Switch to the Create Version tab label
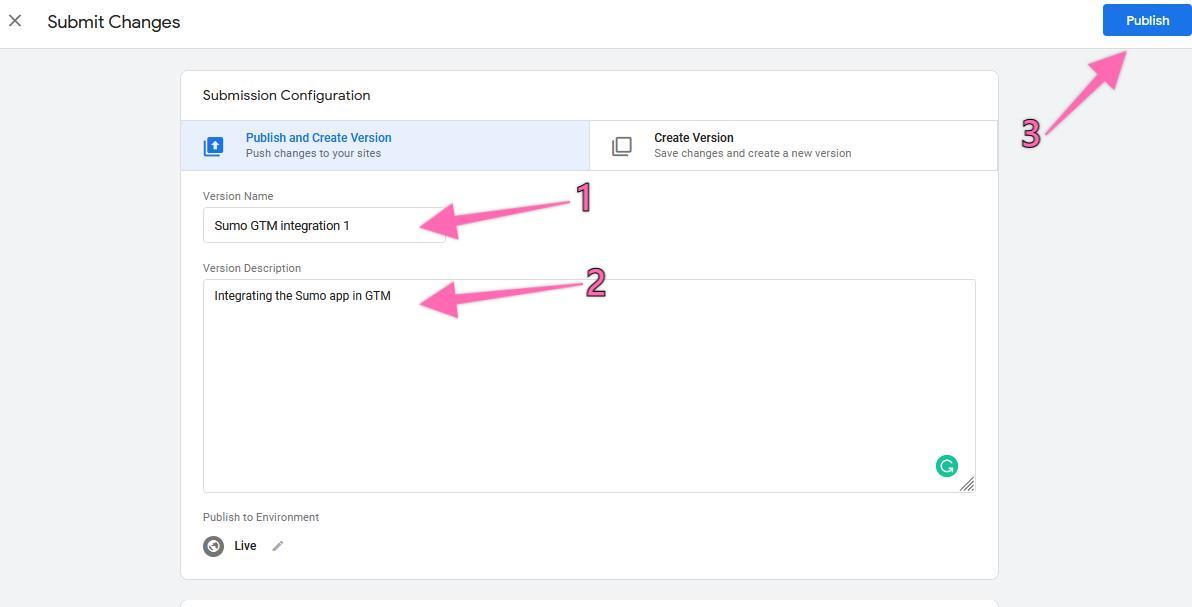The height and width of the screenshot is (607, 1192). (694, 138)
